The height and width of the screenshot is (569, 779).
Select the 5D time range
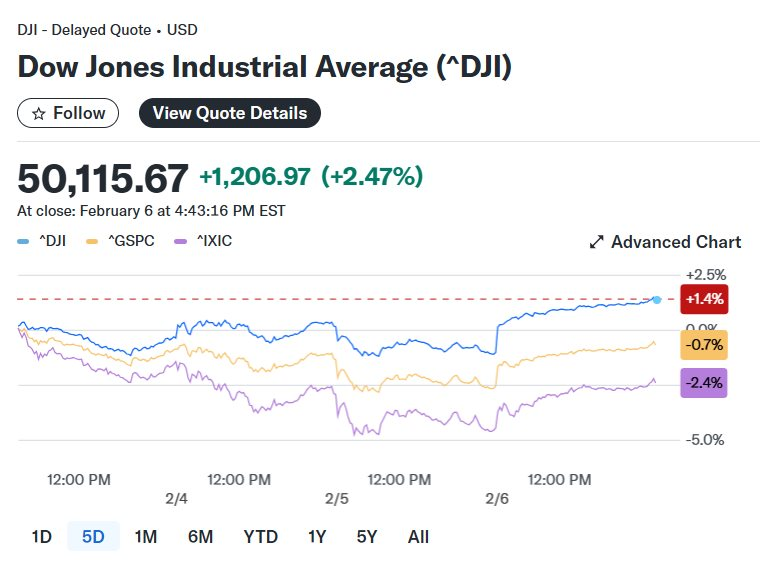[x=93, y=537]
